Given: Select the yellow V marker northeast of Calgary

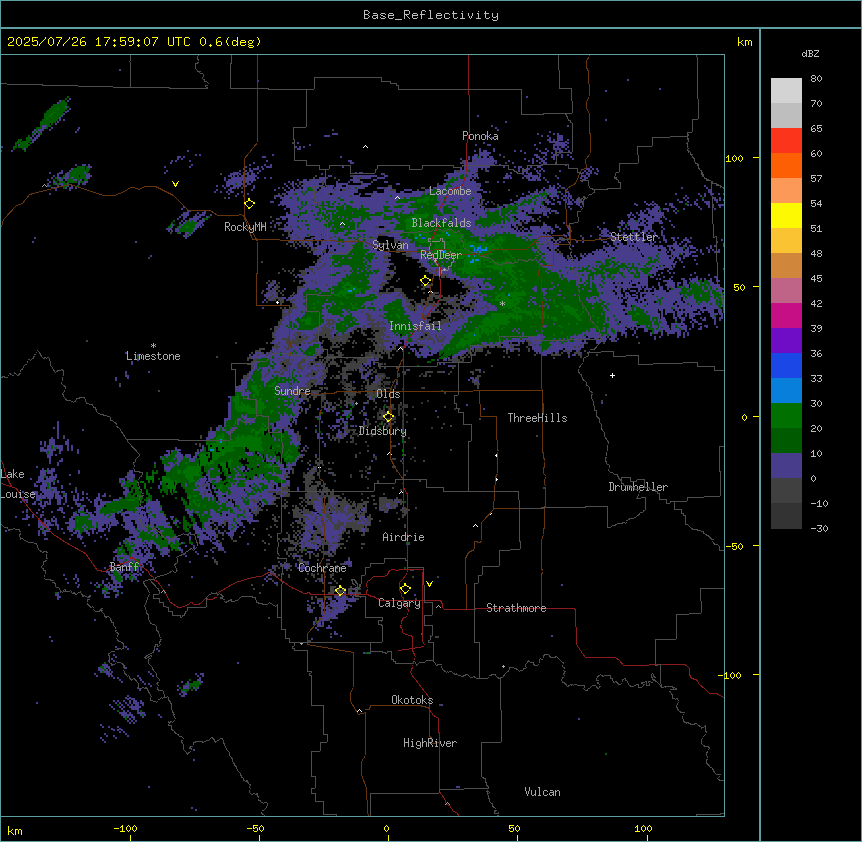Looking at the screenshot, I should point(429,584).
